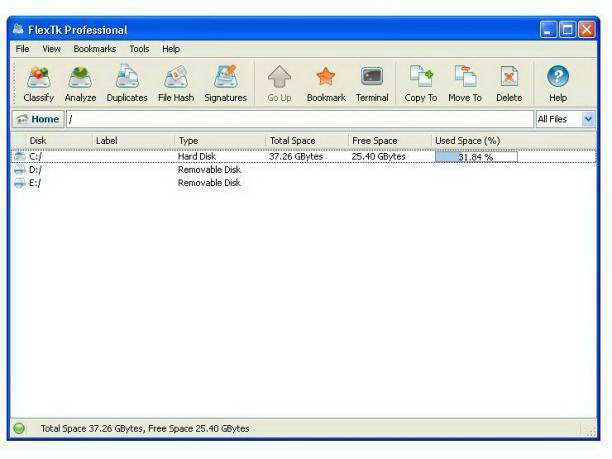The width and height of the screenshot is (612, 459).
Task: Sort by the Label column header
Action: [x=133, y=141]
